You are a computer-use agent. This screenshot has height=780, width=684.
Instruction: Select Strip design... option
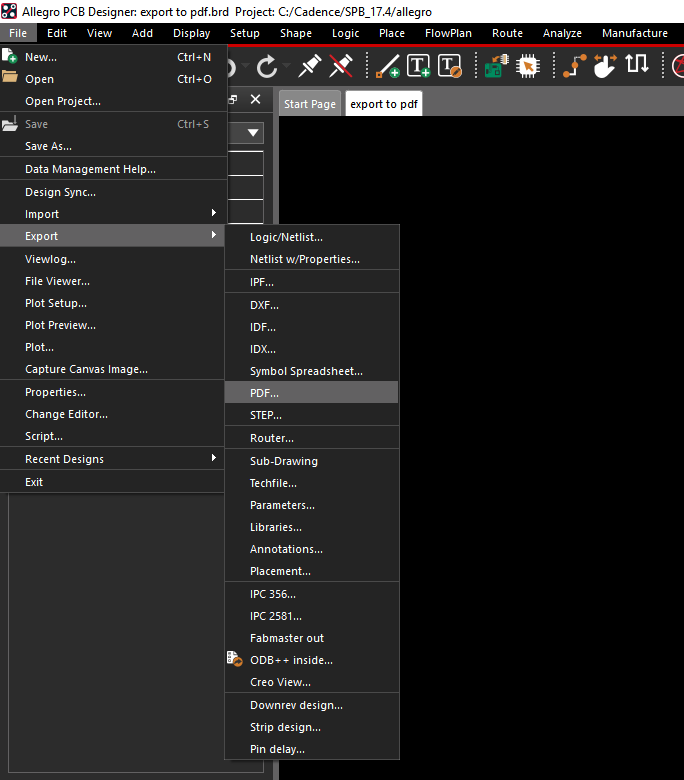tap(311, 726)
